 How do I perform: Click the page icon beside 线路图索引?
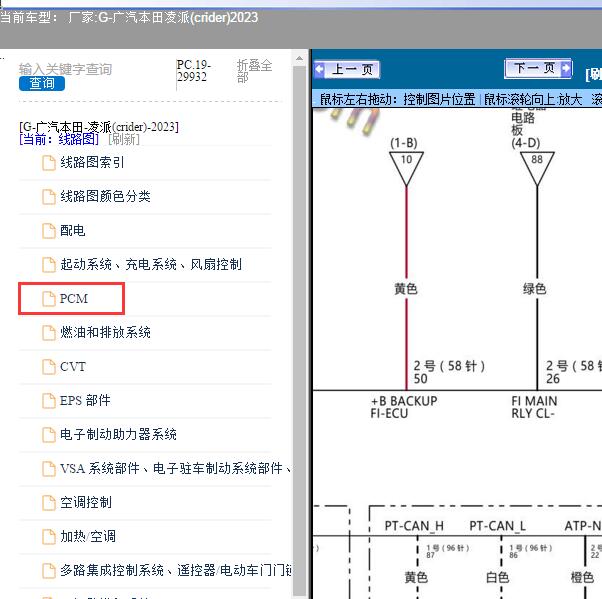49,163
